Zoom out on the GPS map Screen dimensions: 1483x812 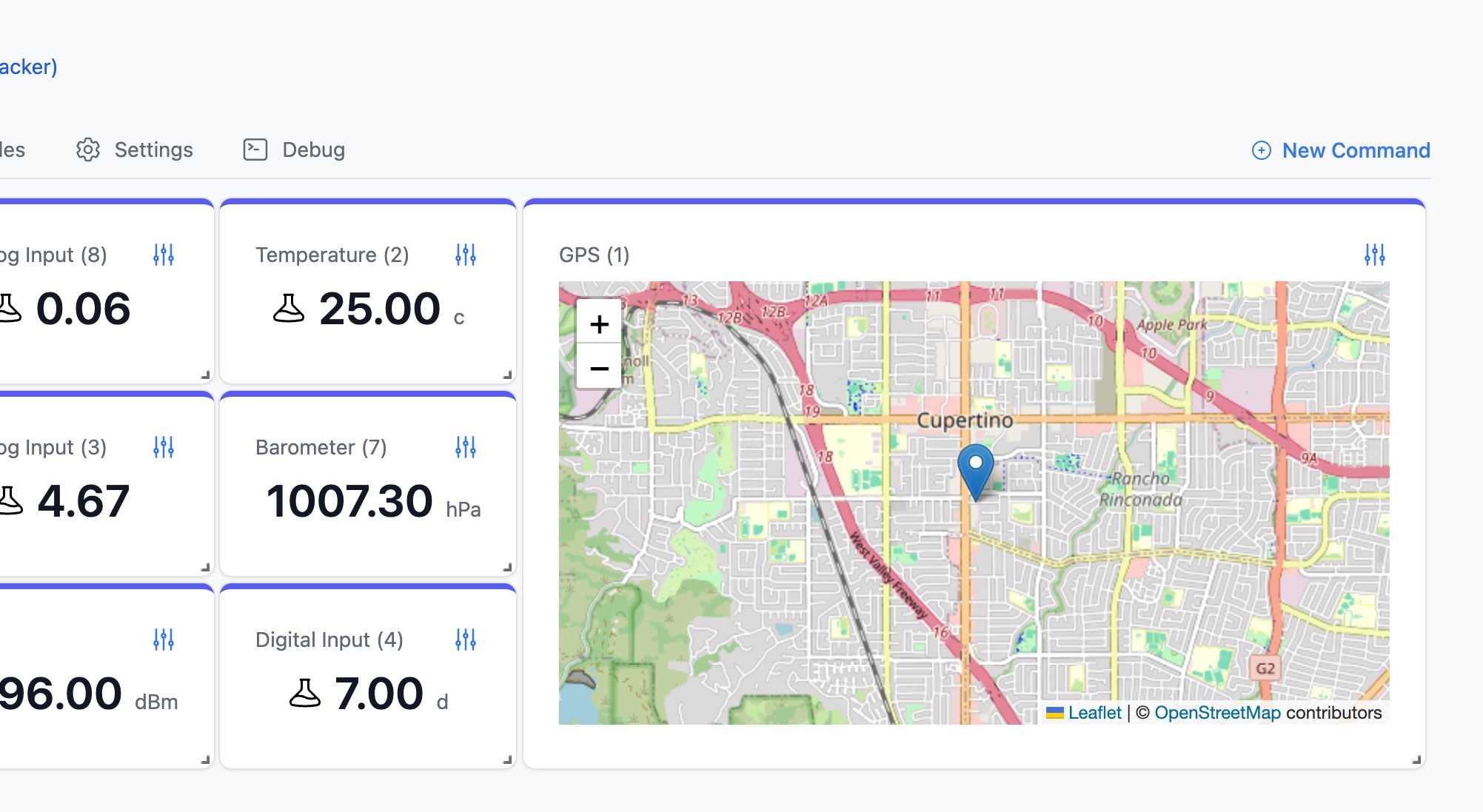coord(599,368)
